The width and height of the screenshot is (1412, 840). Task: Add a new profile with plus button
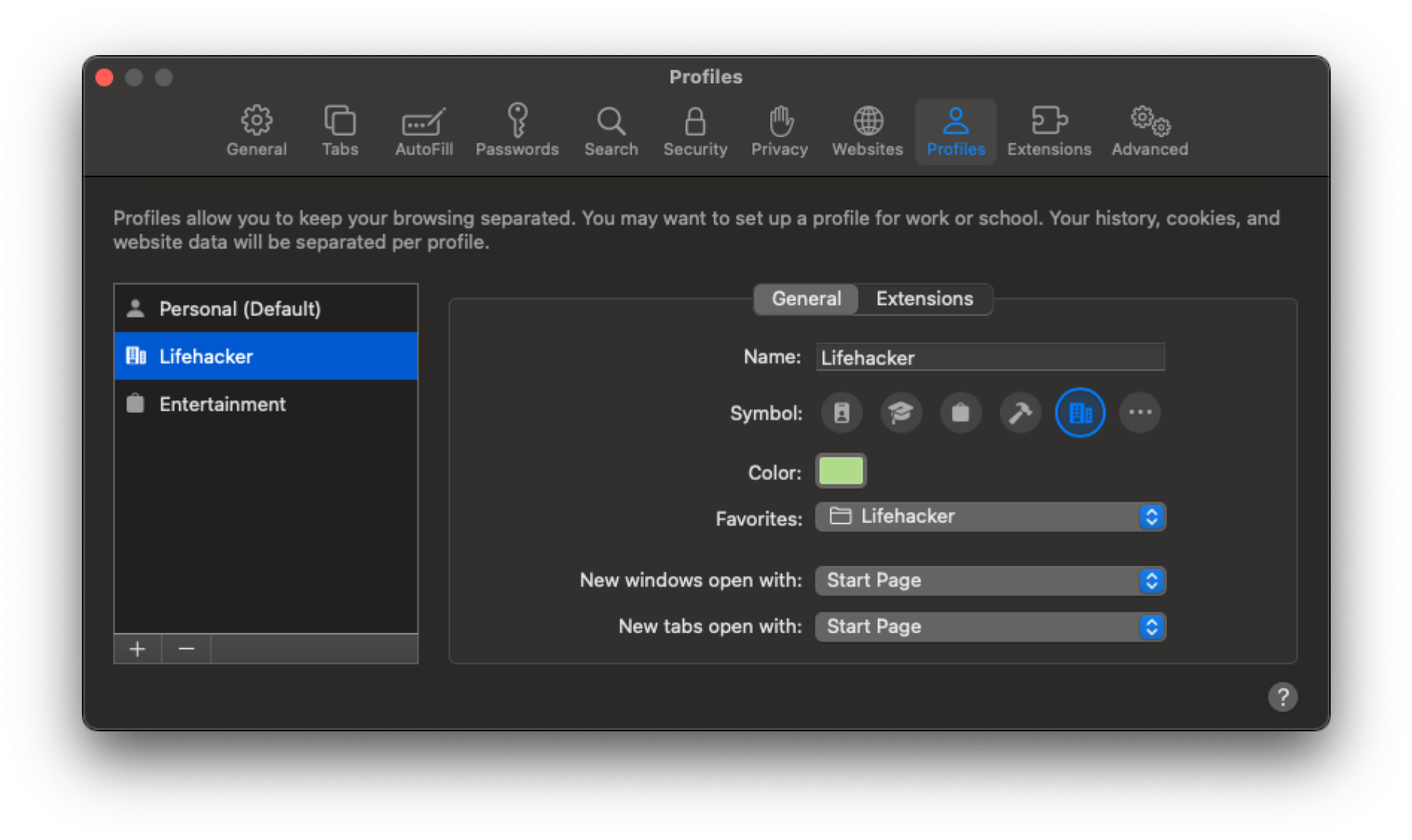click(139, 649)
